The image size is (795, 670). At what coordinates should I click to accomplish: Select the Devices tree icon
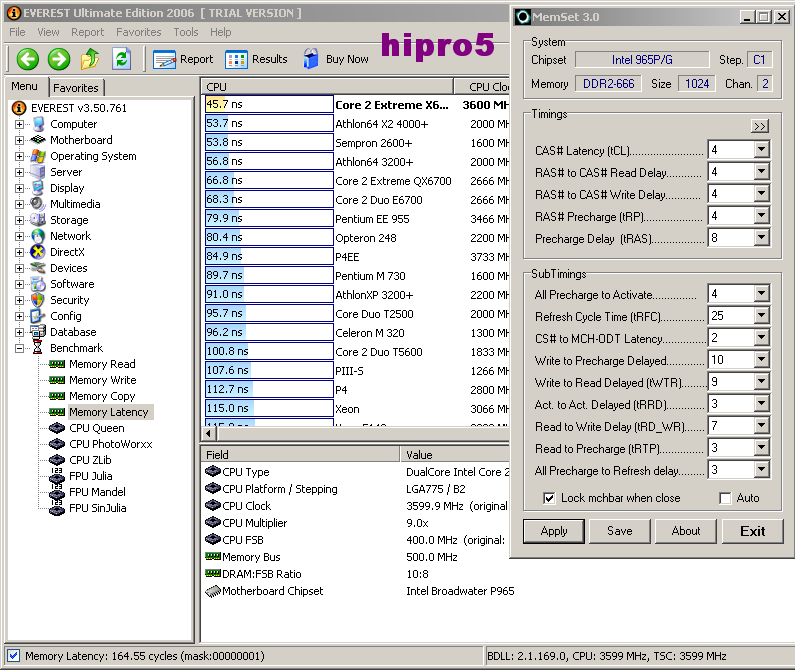pos(38,268)
